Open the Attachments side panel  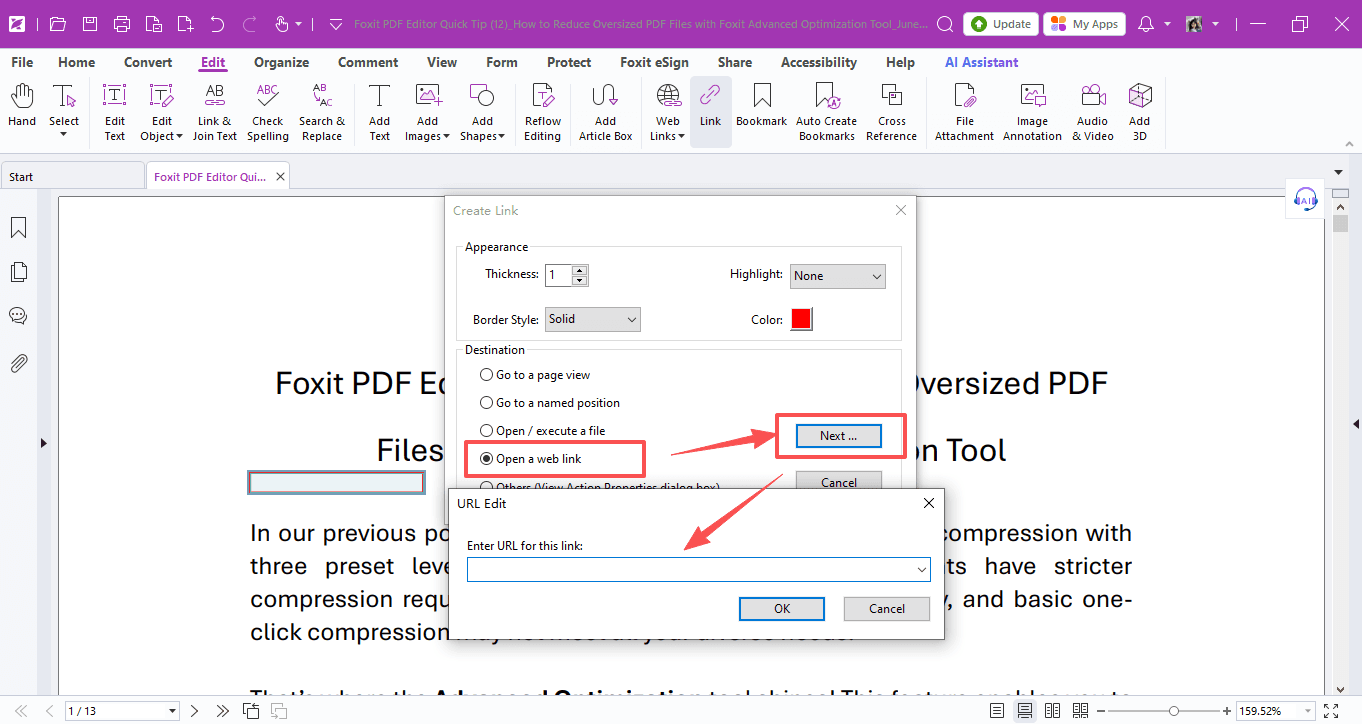point(18,362)
